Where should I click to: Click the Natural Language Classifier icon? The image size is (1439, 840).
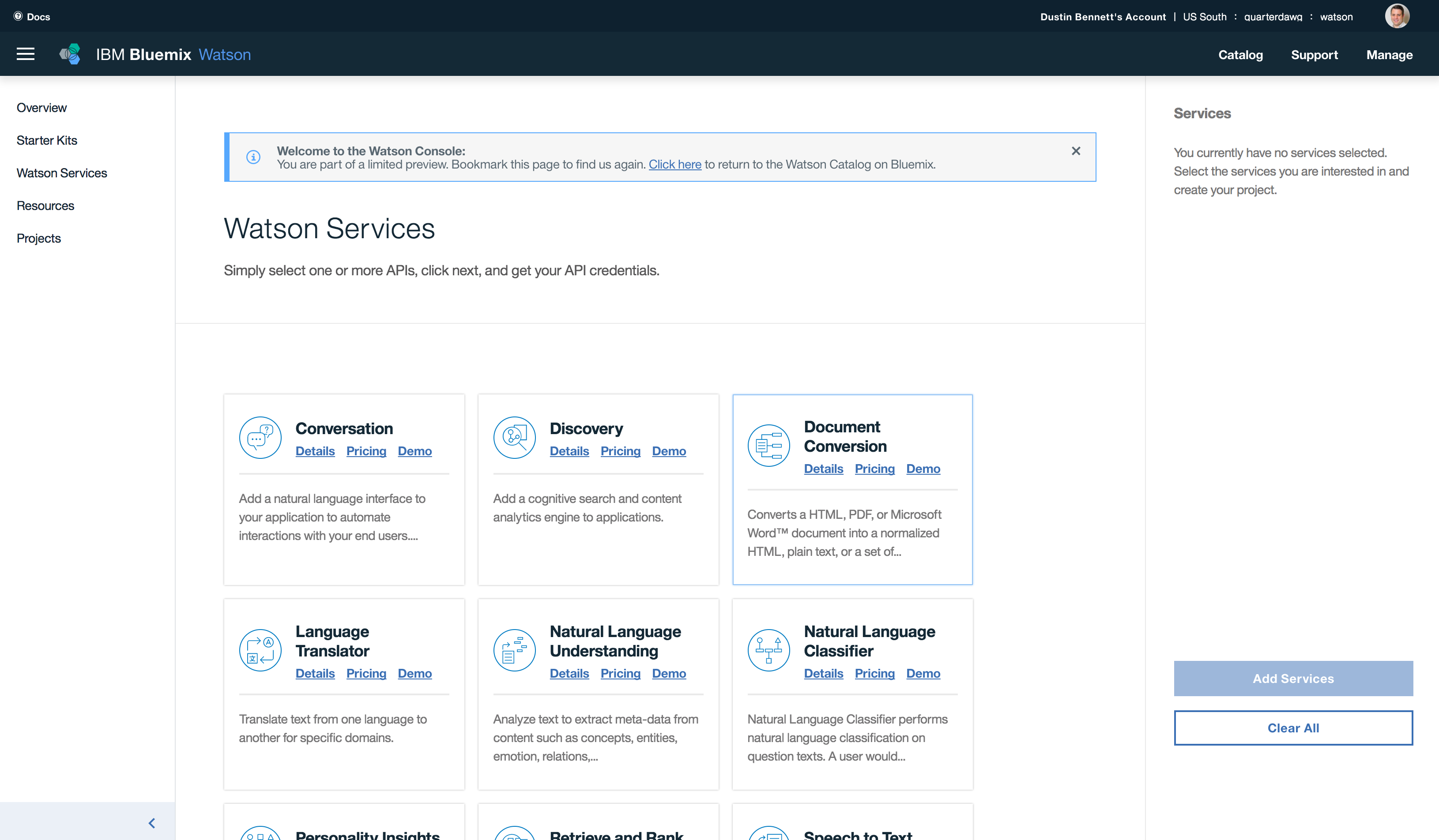tap(768, 650)
